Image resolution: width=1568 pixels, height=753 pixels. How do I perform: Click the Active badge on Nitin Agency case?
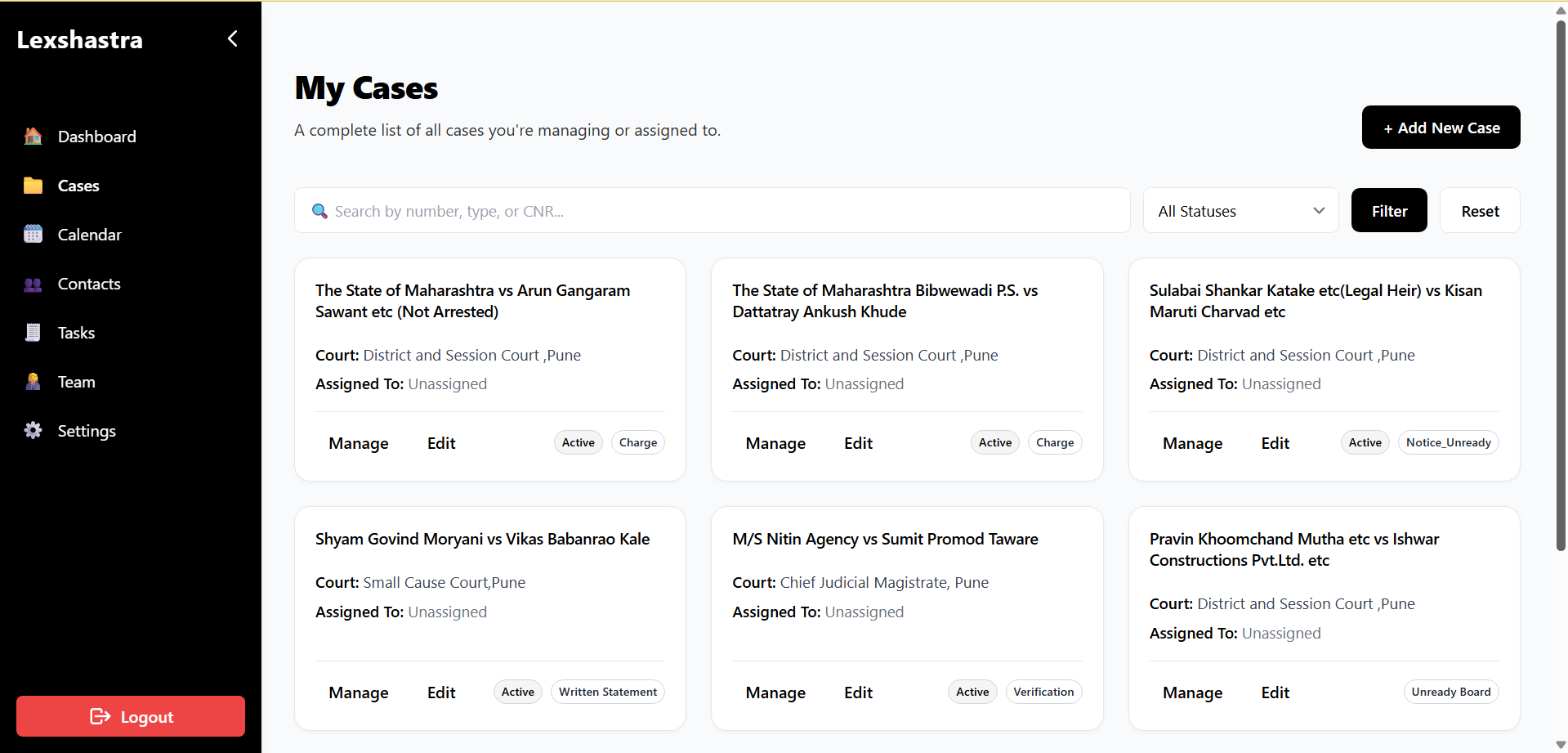[972, 691]
